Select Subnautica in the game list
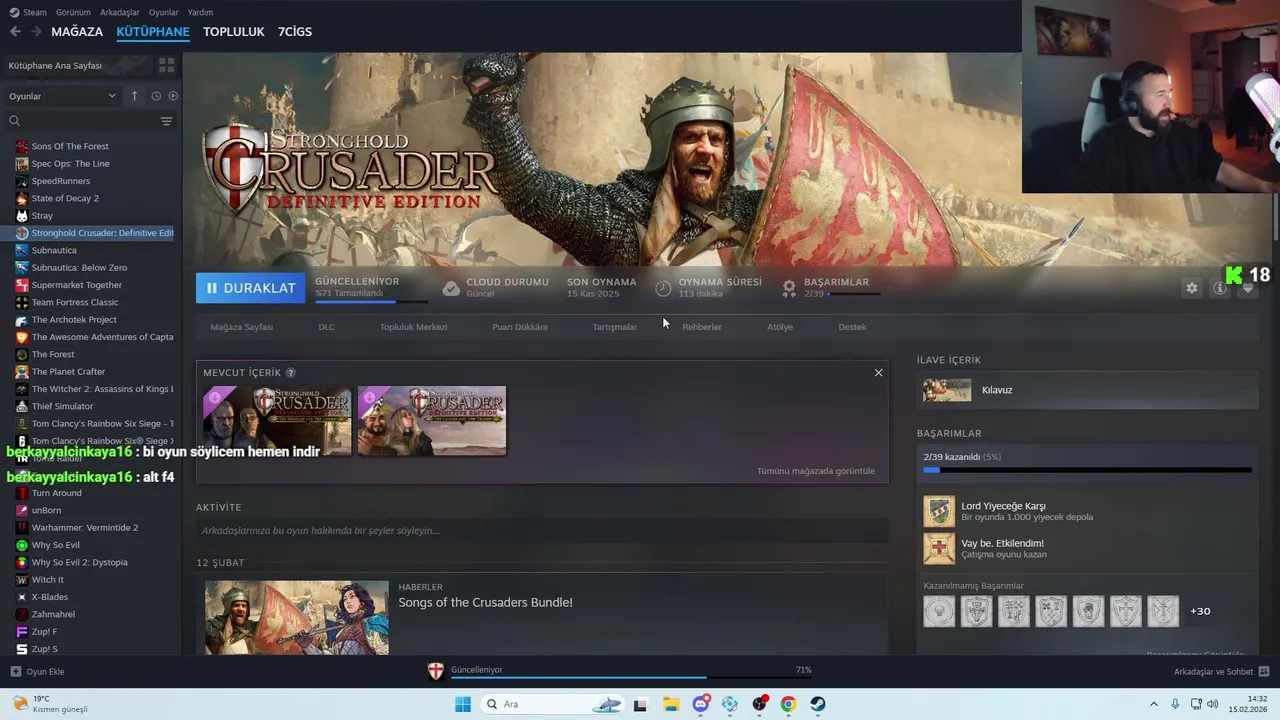The height and width of the screenshot is (720, 1280). 54,250
